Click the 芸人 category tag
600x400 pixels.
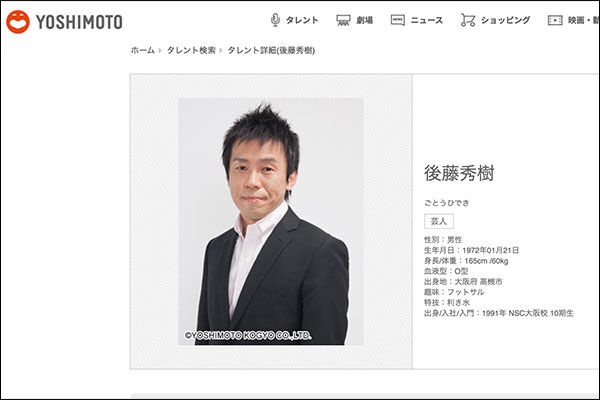point(439,220)
